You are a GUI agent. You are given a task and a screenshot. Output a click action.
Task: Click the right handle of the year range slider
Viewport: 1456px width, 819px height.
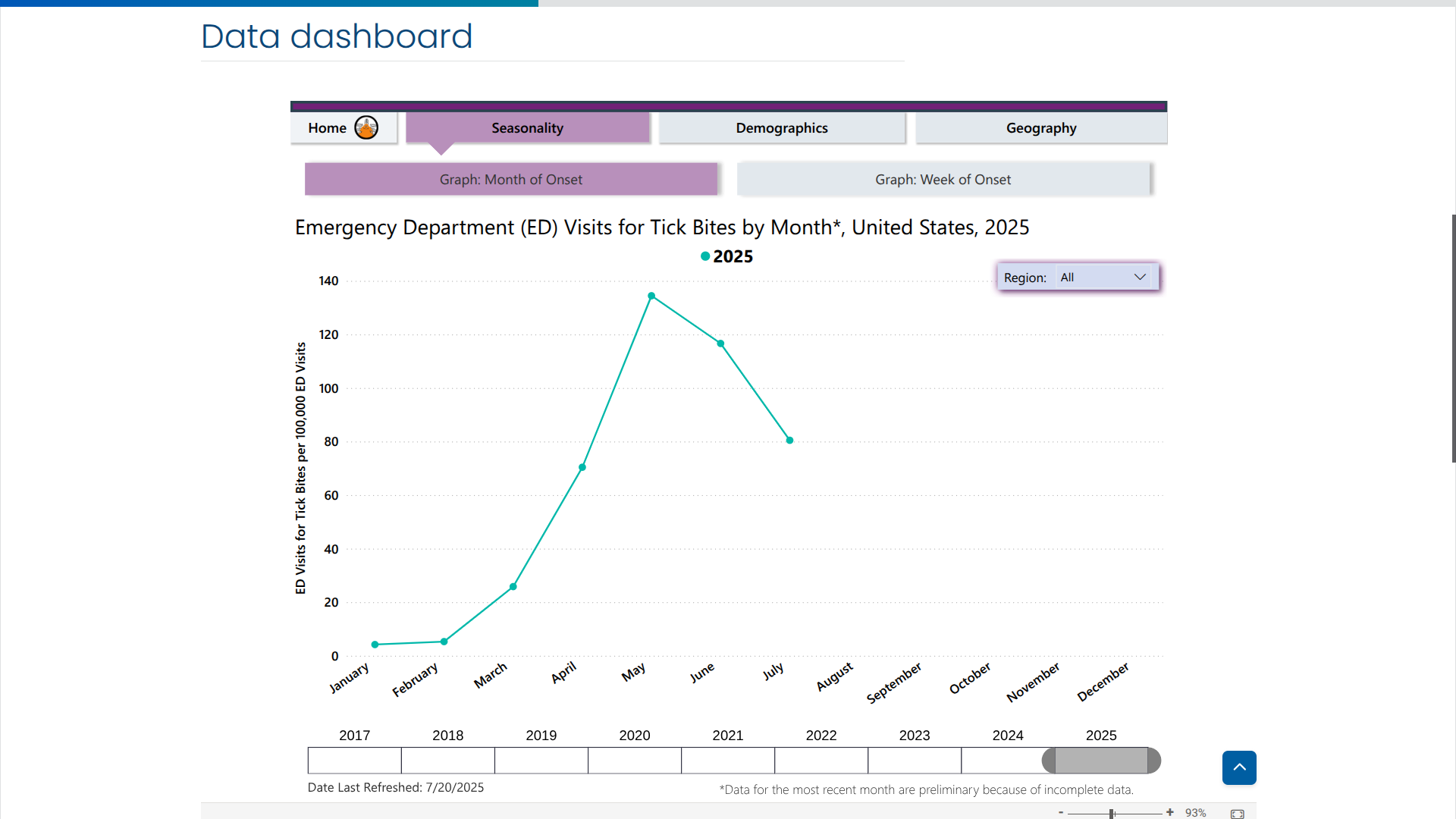[1154, 760]
